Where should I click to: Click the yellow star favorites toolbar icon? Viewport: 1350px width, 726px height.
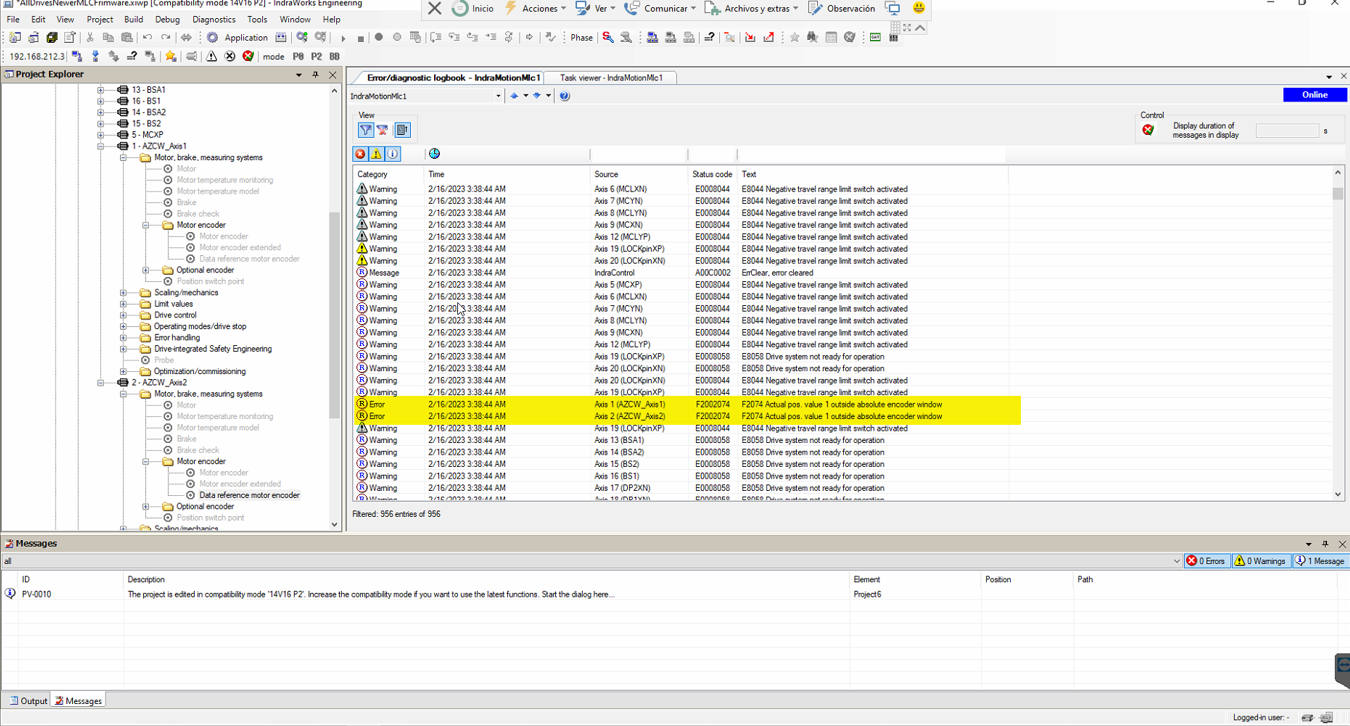click(171, 57)
